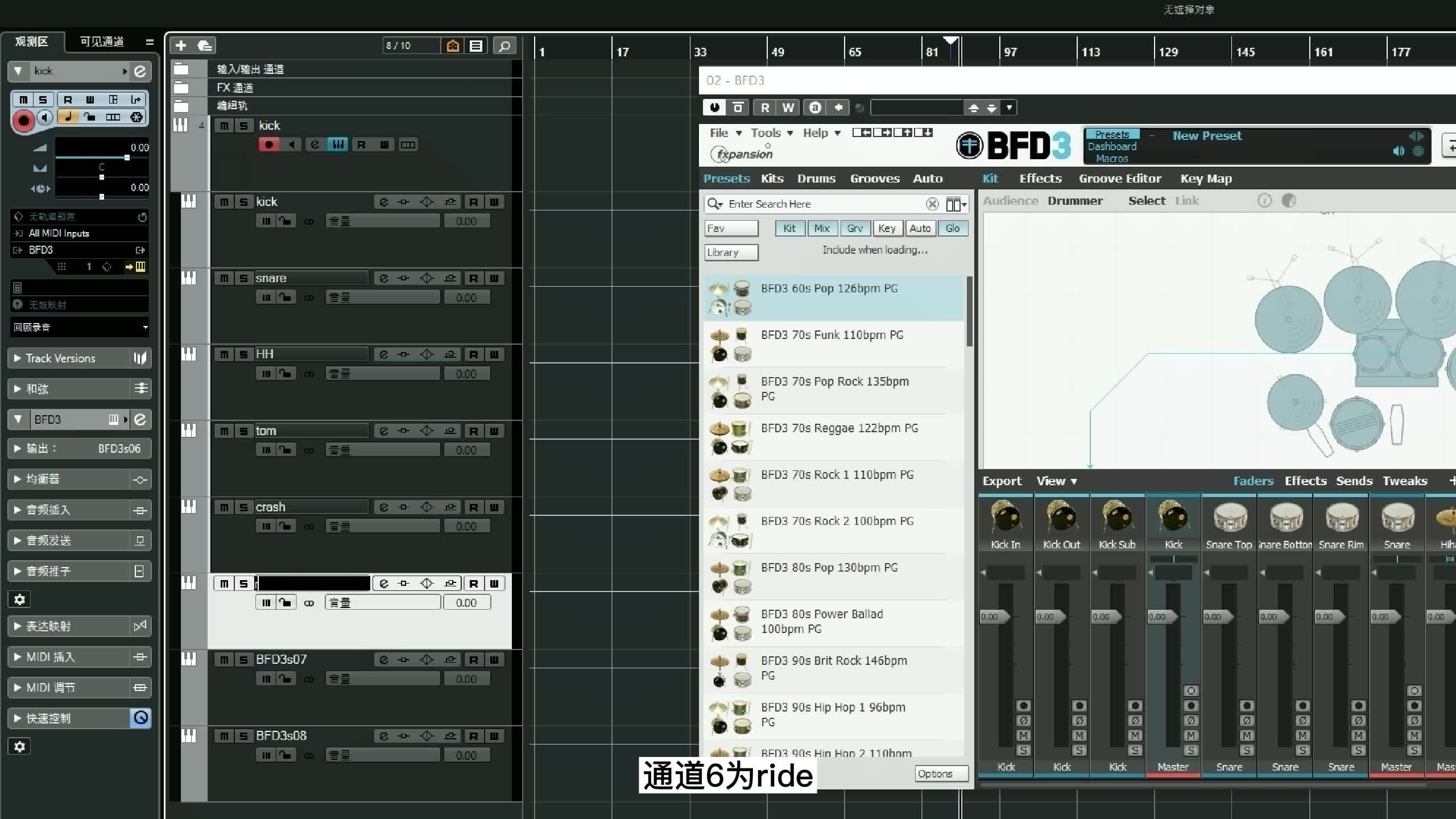Mute the snare track

[x=224, y=278]
